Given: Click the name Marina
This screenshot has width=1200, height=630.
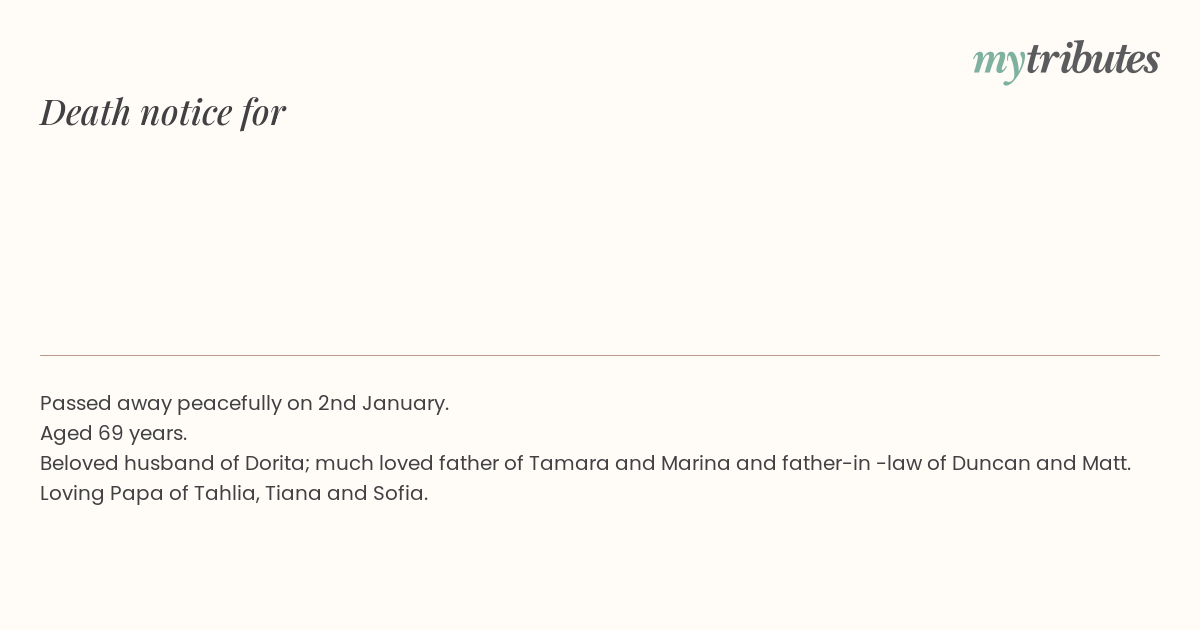Looking at the screenshot, I should point(689,464).
